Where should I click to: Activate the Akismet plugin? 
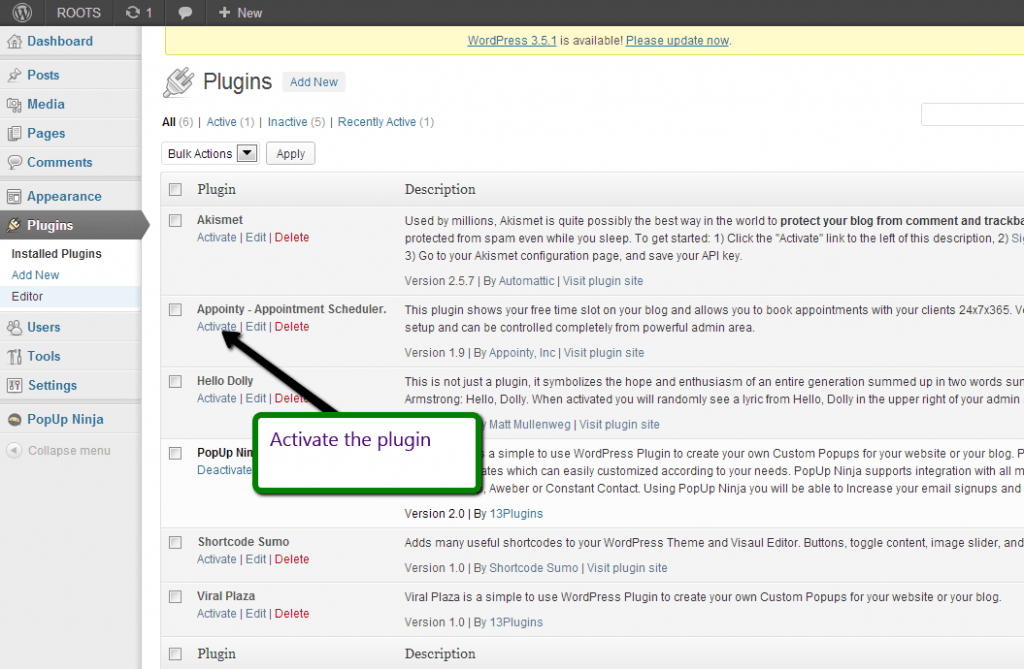(217, 238)
